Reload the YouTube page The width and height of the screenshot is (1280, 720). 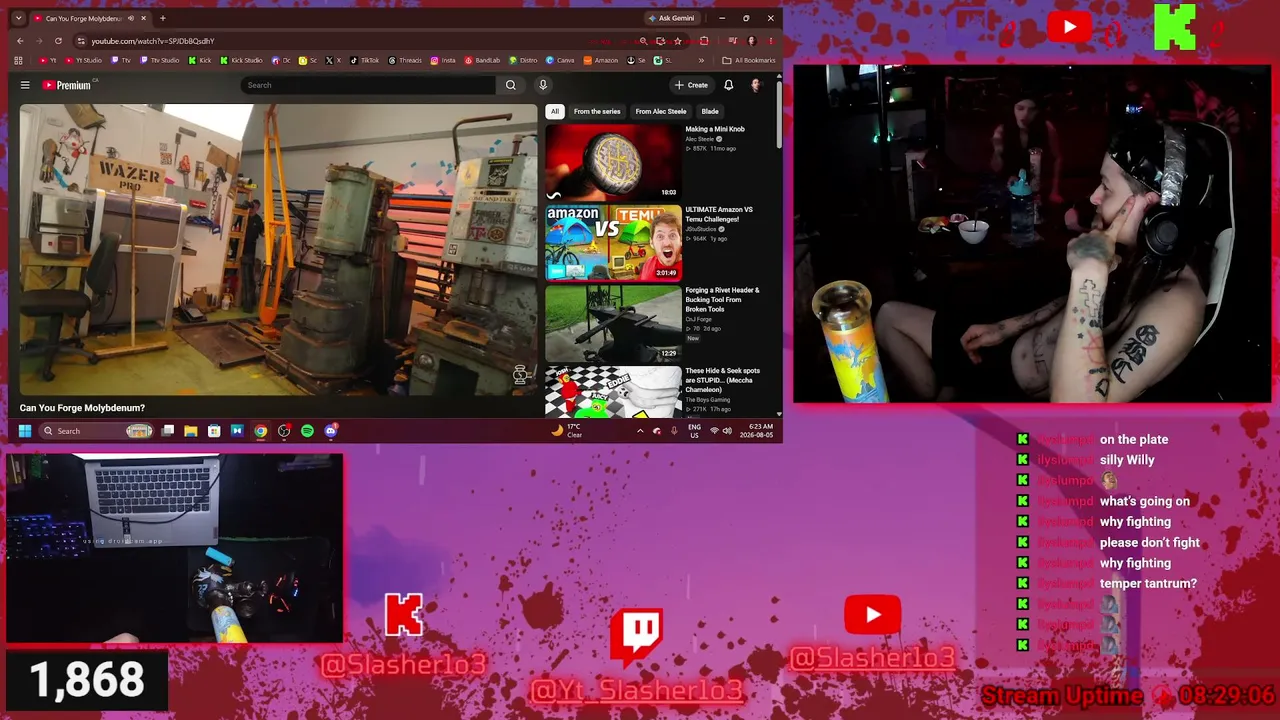point(58,41)
